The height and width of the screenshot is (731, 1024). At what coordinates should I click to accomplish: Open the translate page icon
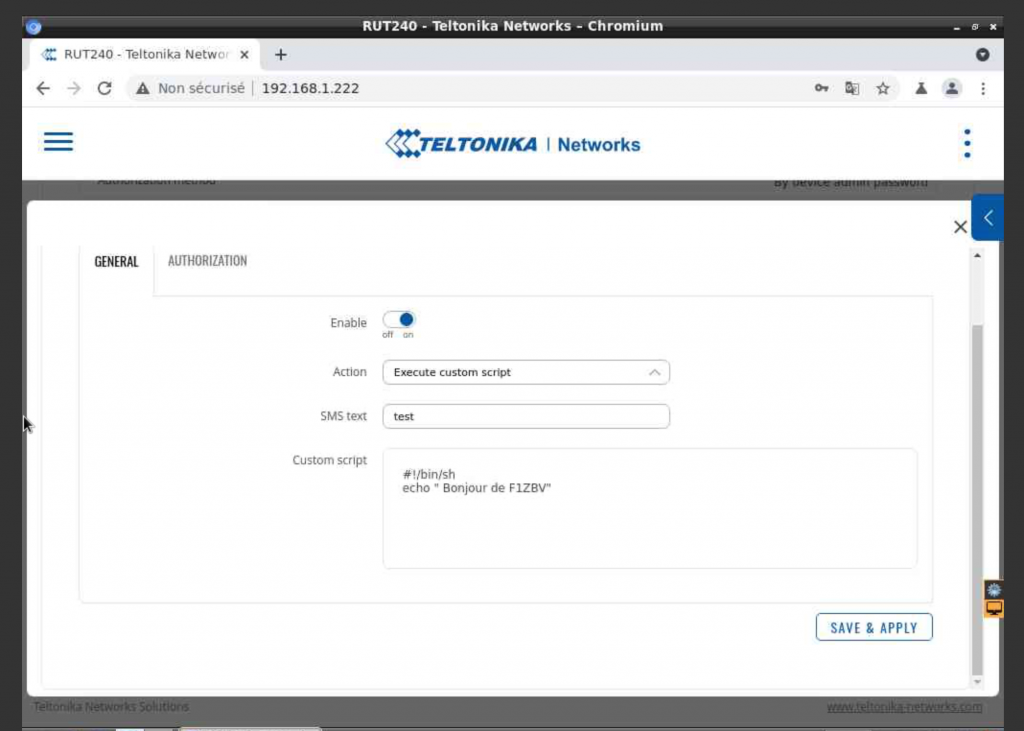[852, 88]
